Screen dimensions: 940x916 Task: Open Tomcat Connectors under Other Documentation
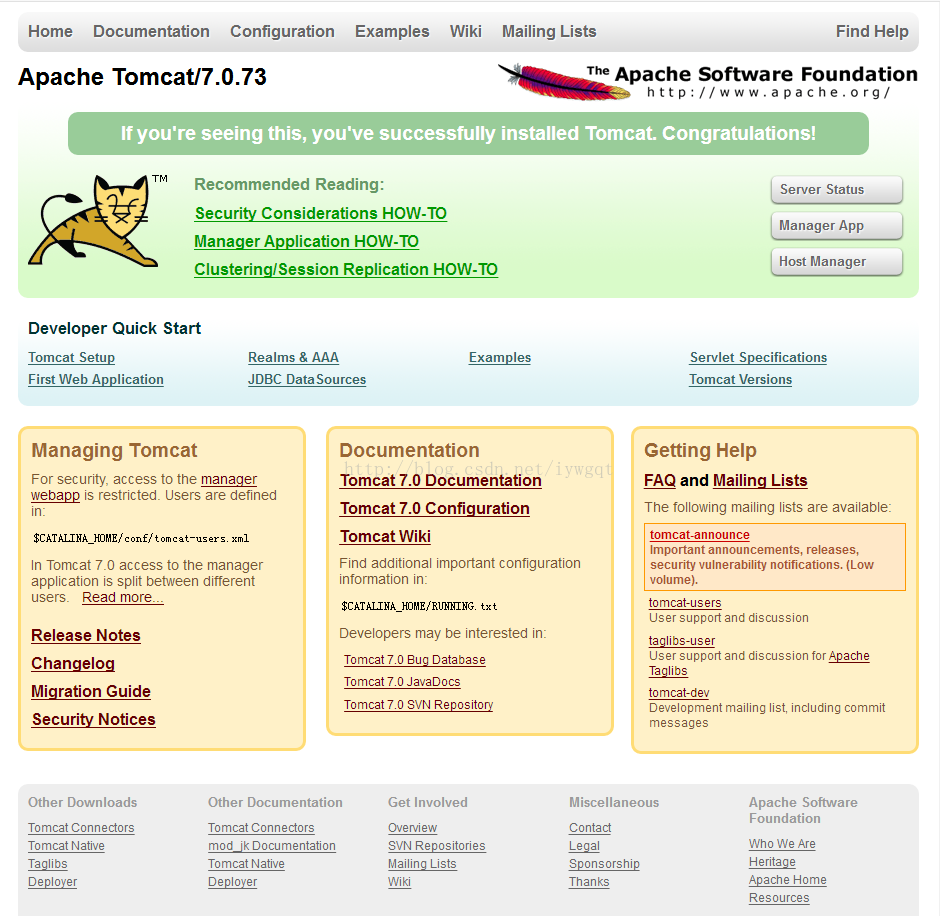[x=261, y=828]
